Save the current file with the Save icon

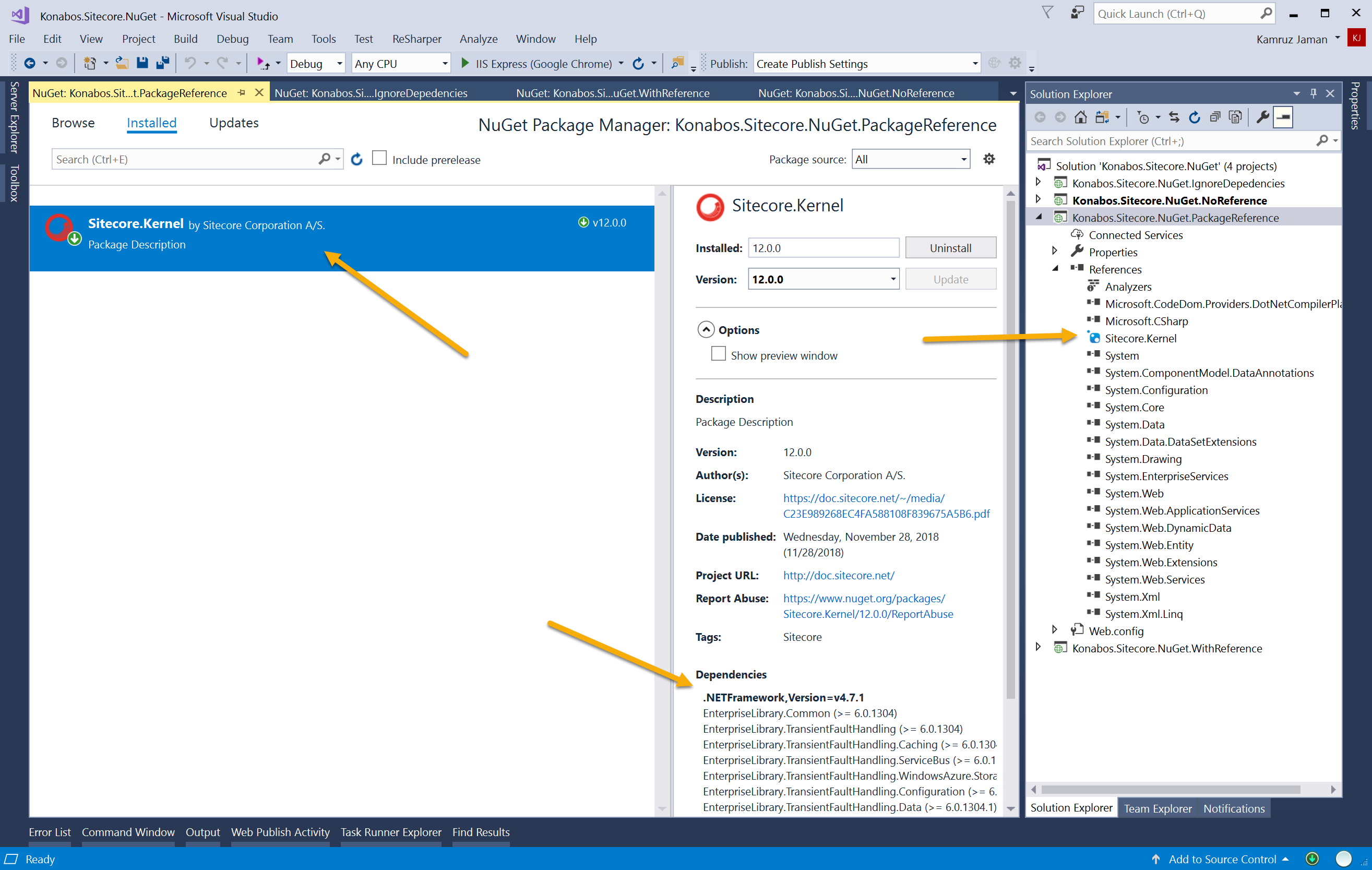coord(142,63)
